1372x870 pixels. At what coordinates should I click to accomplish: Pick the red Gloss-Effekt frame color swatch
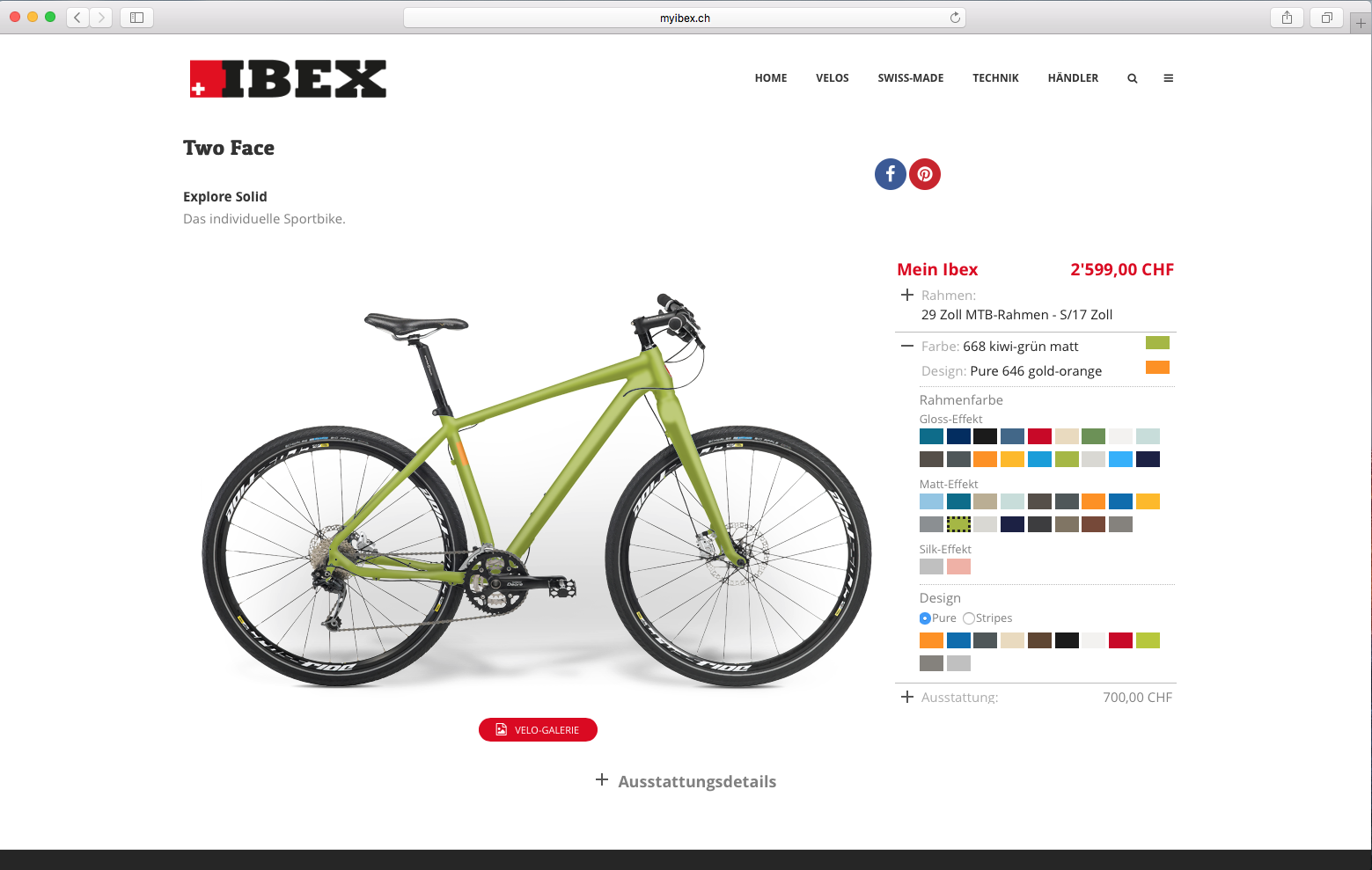[x=1039, y=436]
